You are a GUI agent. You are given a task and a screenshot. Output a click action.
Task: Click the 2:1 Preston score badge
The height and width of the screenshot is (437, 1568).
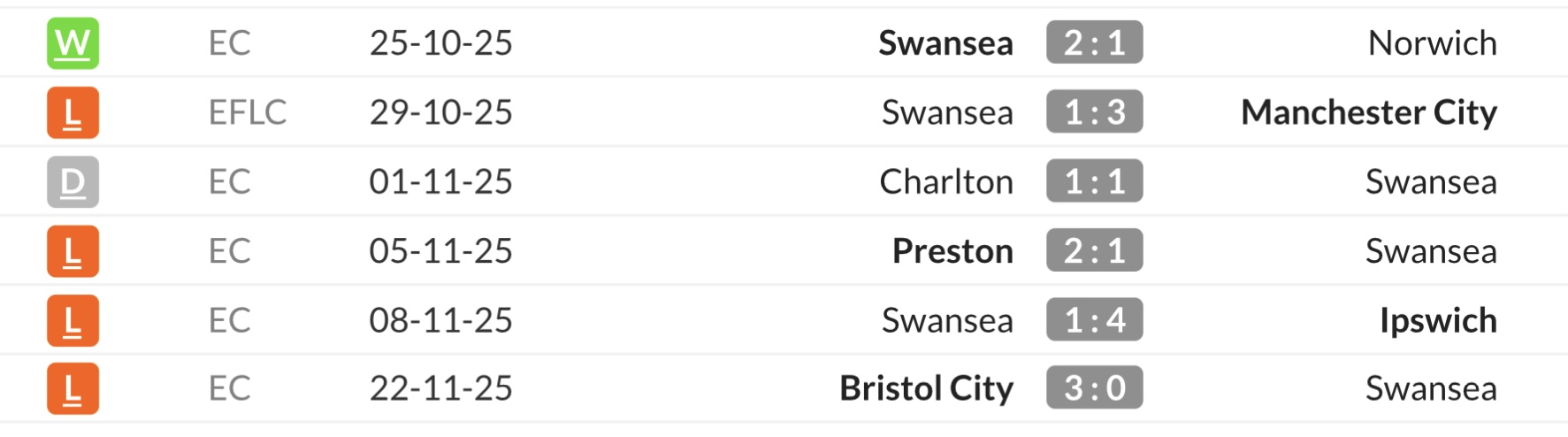[x=1094, y=251]
